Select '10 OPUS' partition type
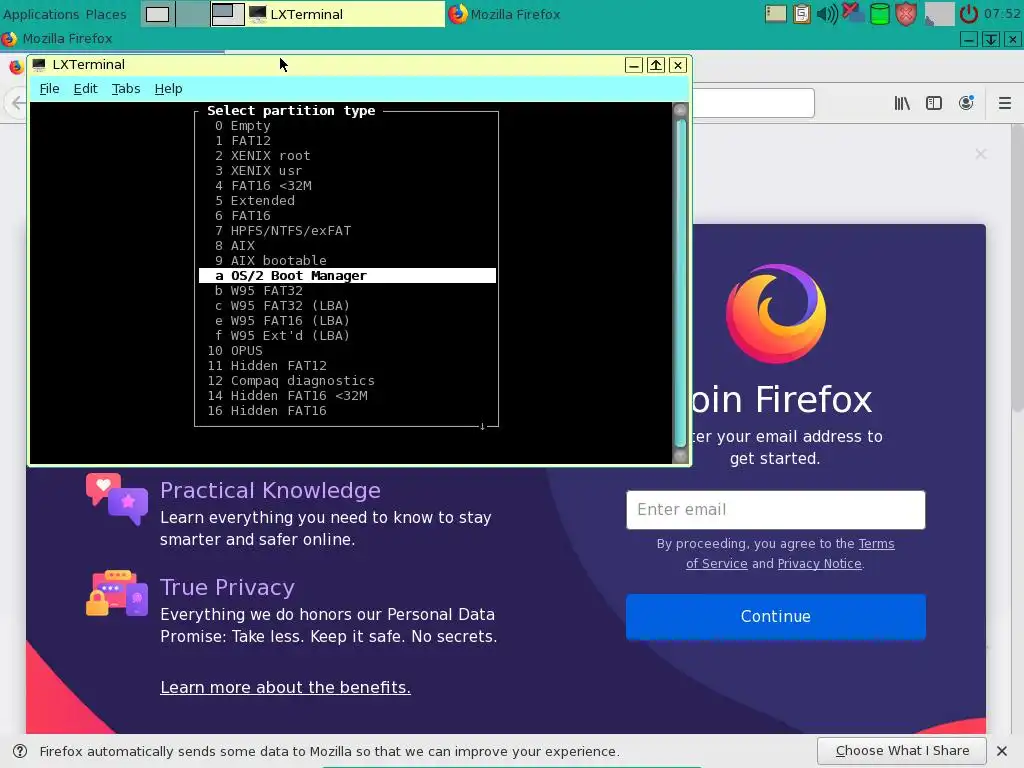The height and width of the screenshot is (768, 1024). [x=347, y=351]
